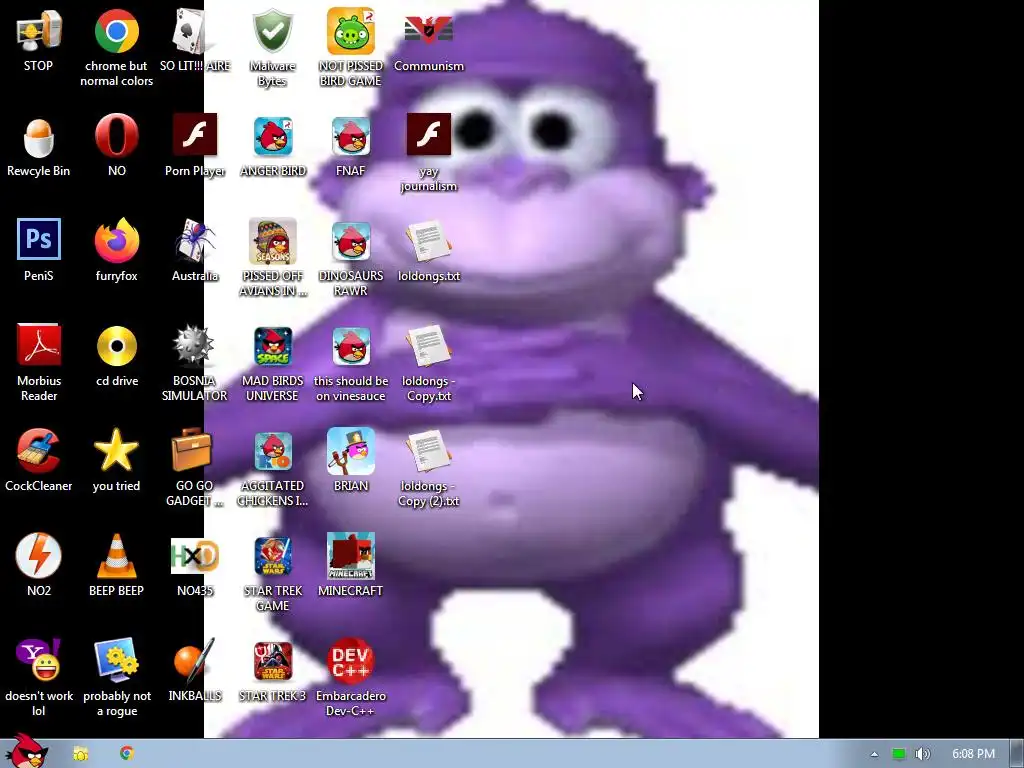
Task: Select the STAR TREK 3 icon
Action: [x=273, y=662]
